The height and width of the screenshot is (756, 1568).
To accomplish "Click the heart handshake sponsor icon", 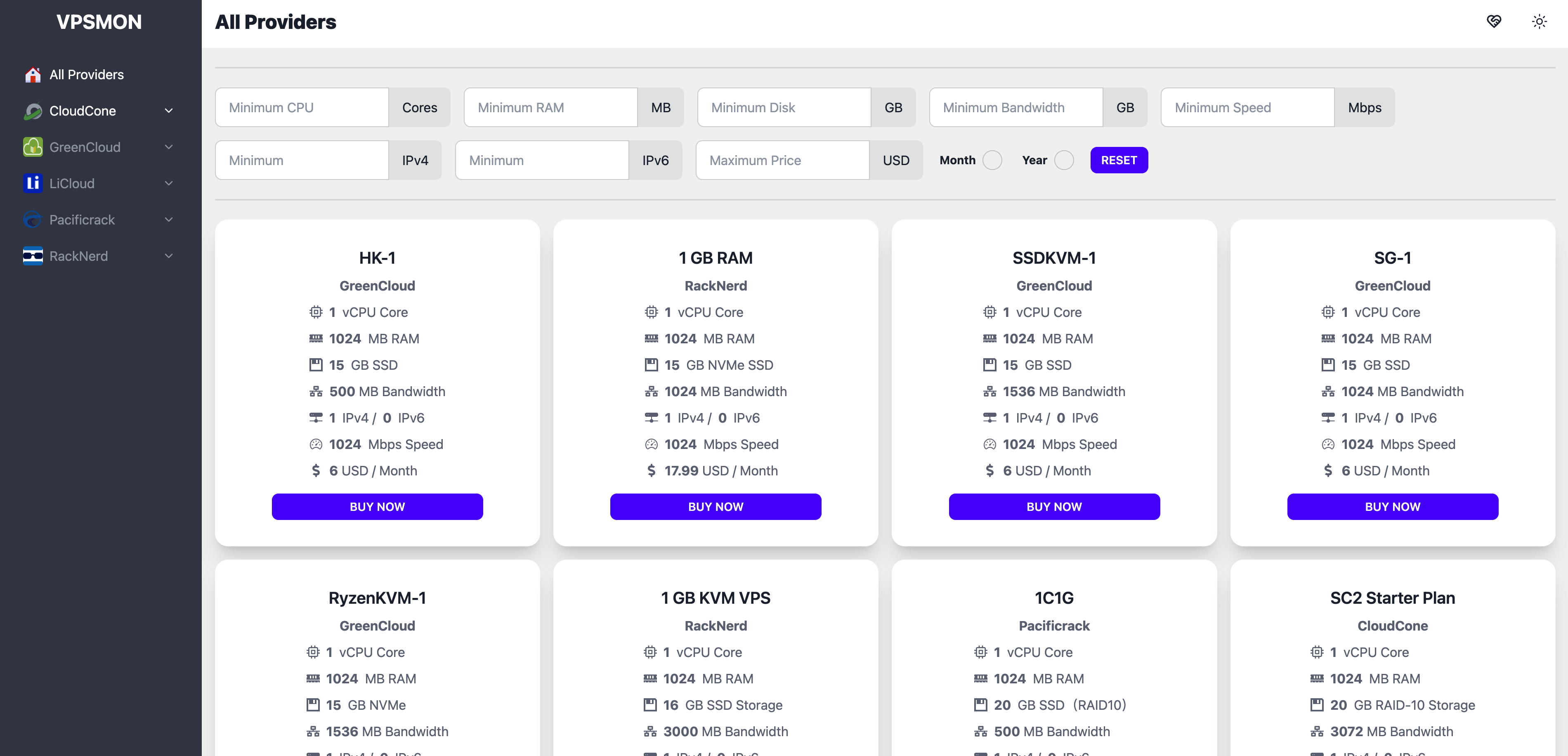I will click(x=1494, y=22).
